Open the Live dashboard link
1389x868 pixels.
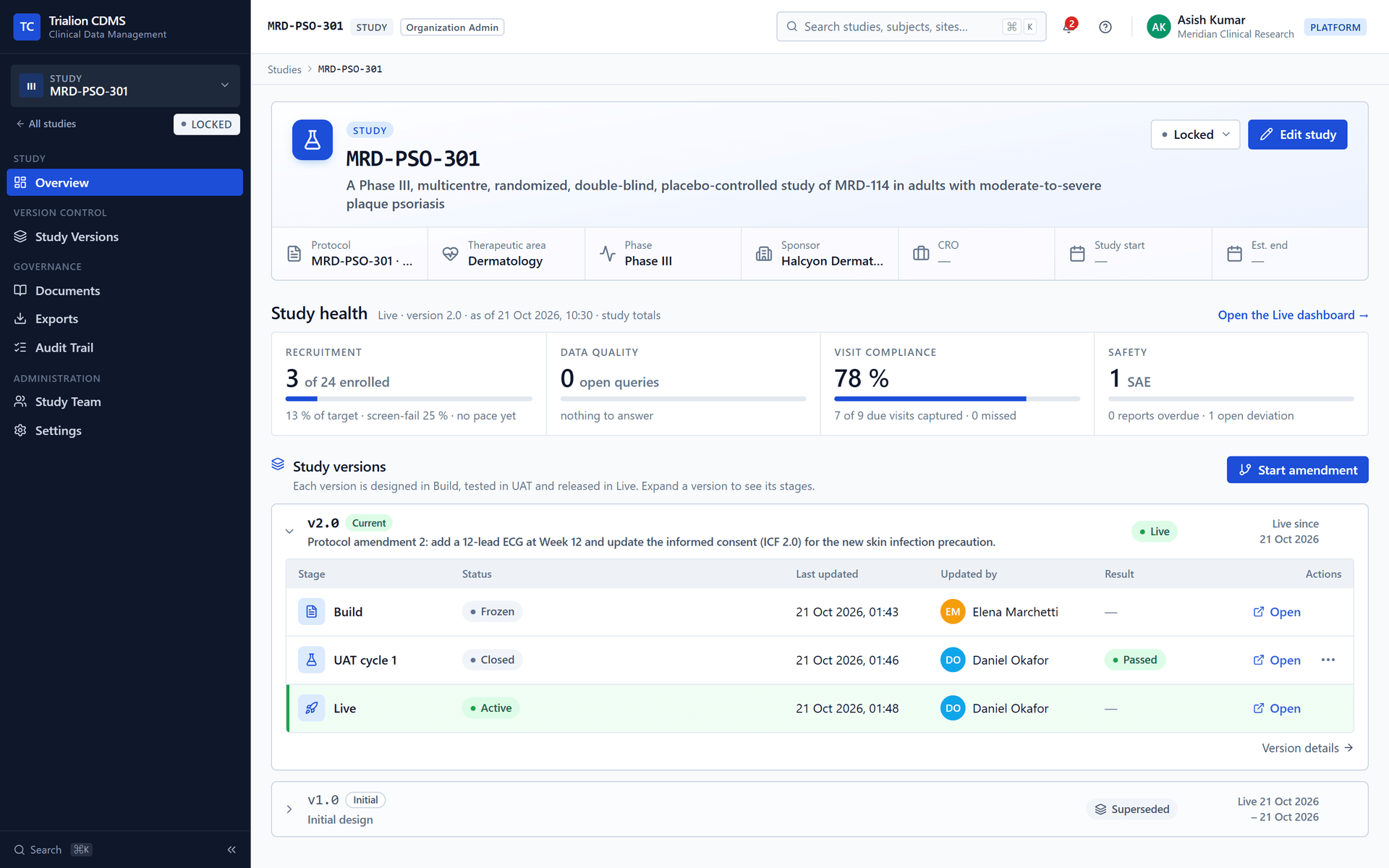(1293, 315)
